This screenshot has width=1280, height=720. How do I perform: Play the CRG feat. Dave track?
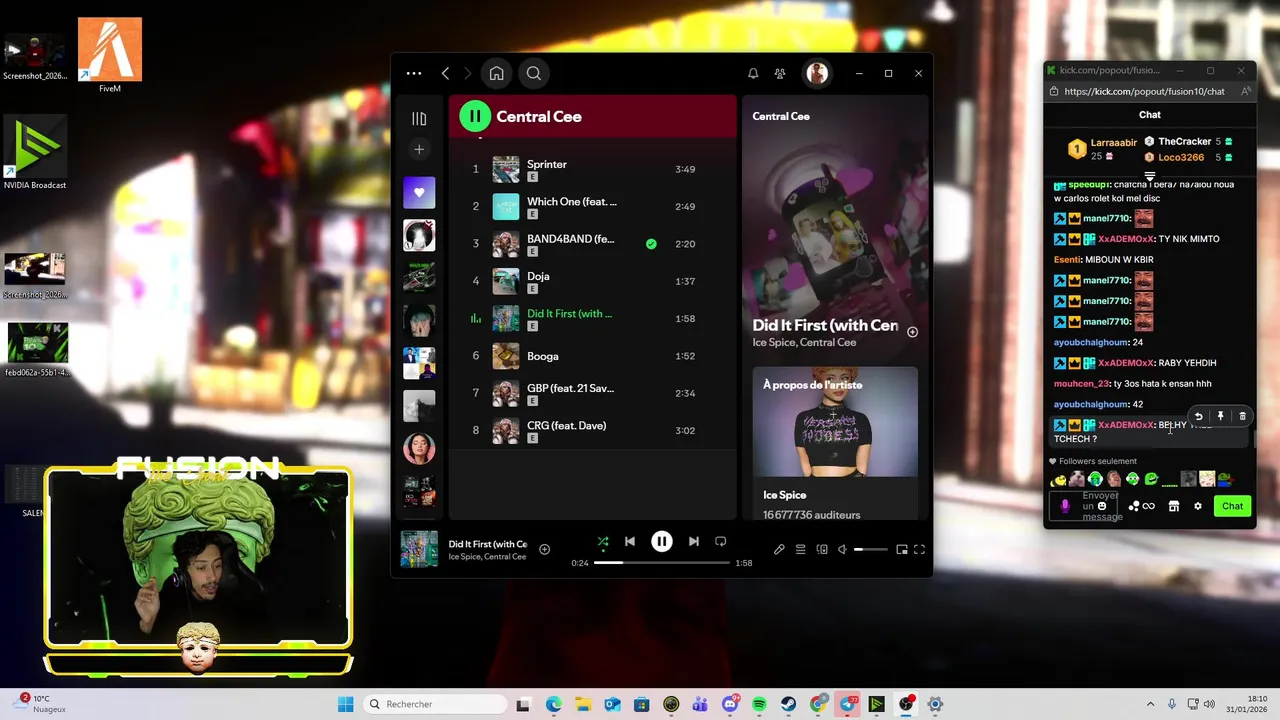coord(593,431)
